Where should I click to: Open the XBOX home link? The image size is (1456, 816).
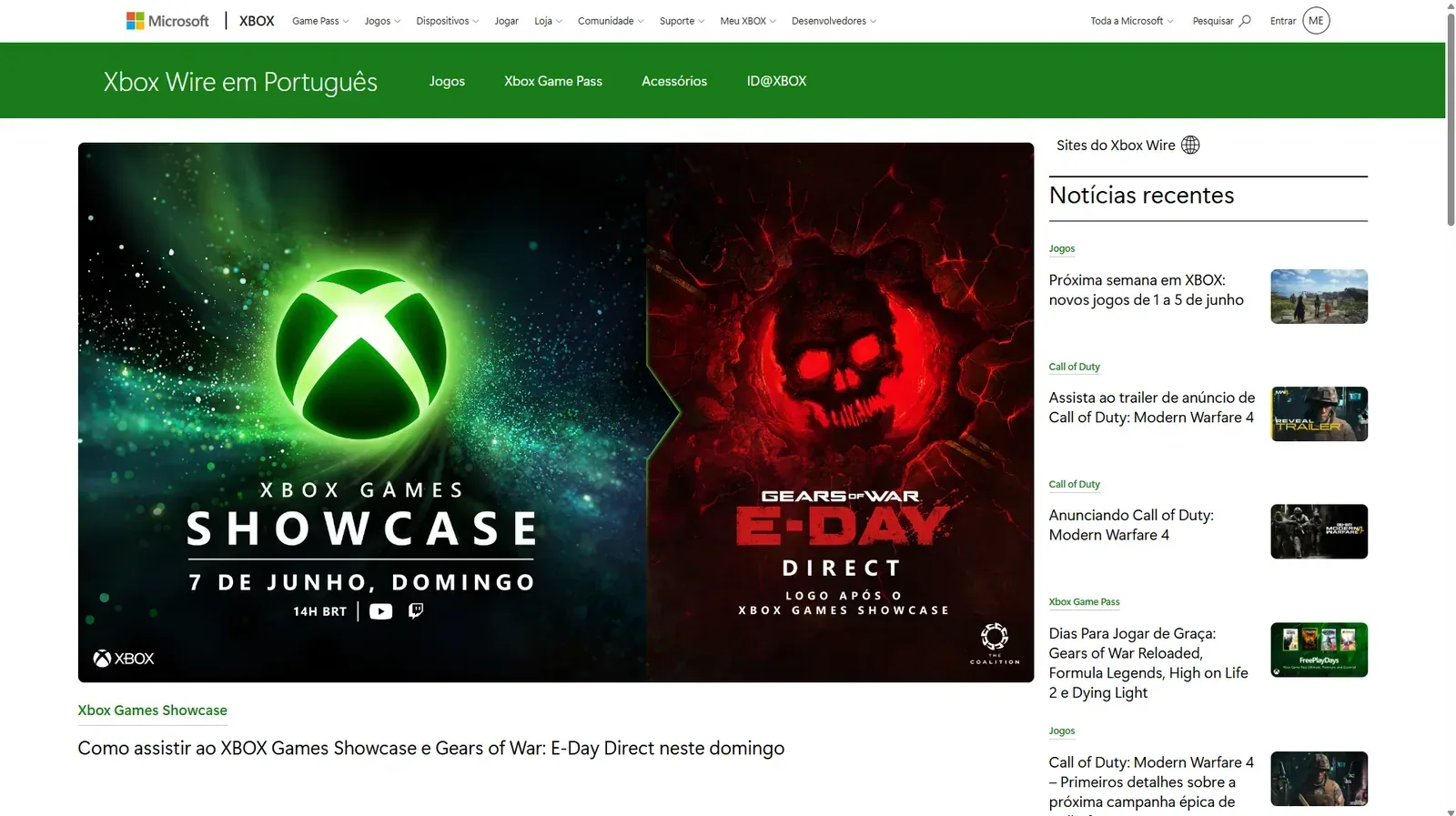coord(257,21)
